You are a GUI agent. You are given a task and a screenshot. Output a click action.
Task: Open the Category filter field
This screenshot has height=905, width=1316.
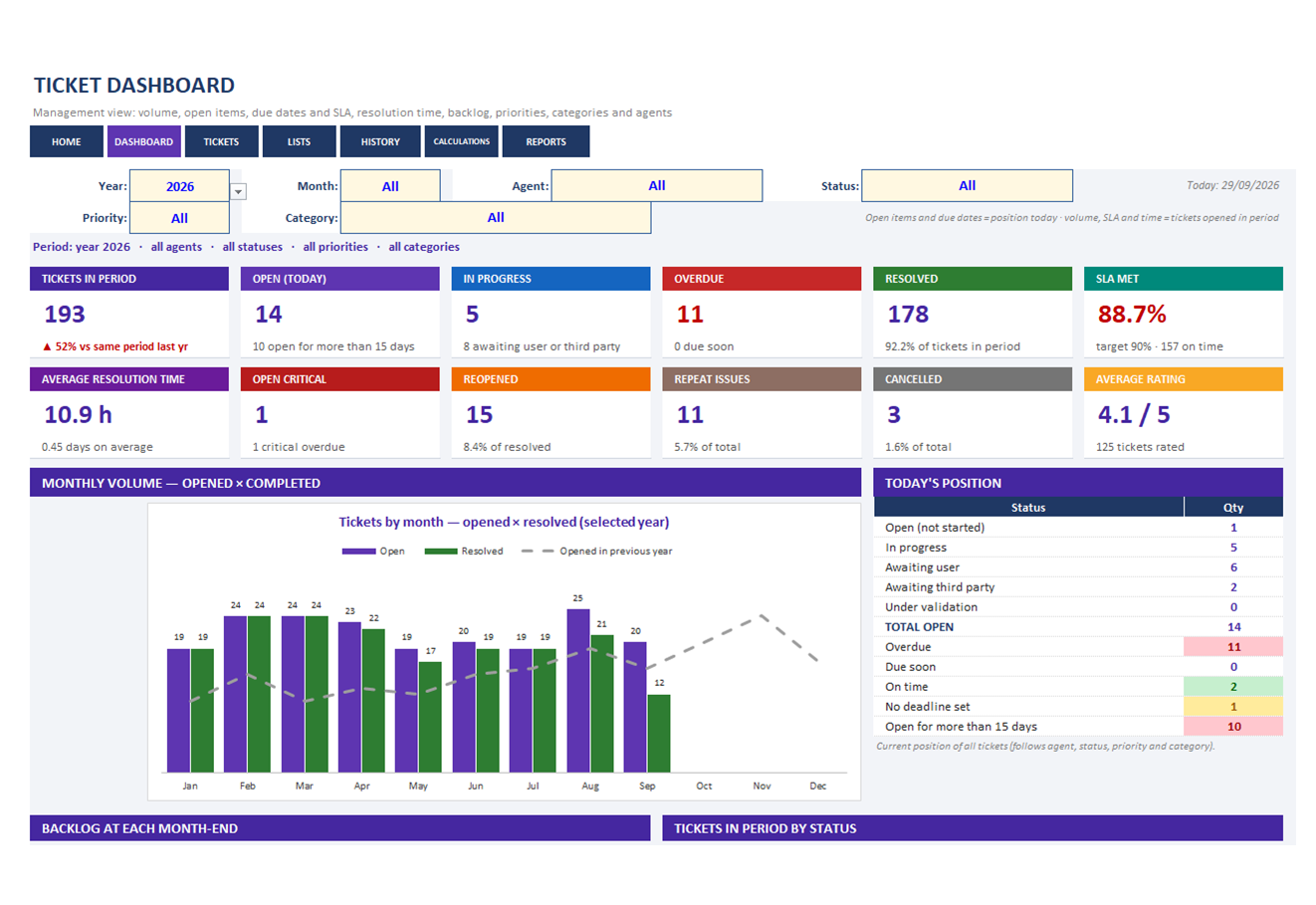point(496,217)
